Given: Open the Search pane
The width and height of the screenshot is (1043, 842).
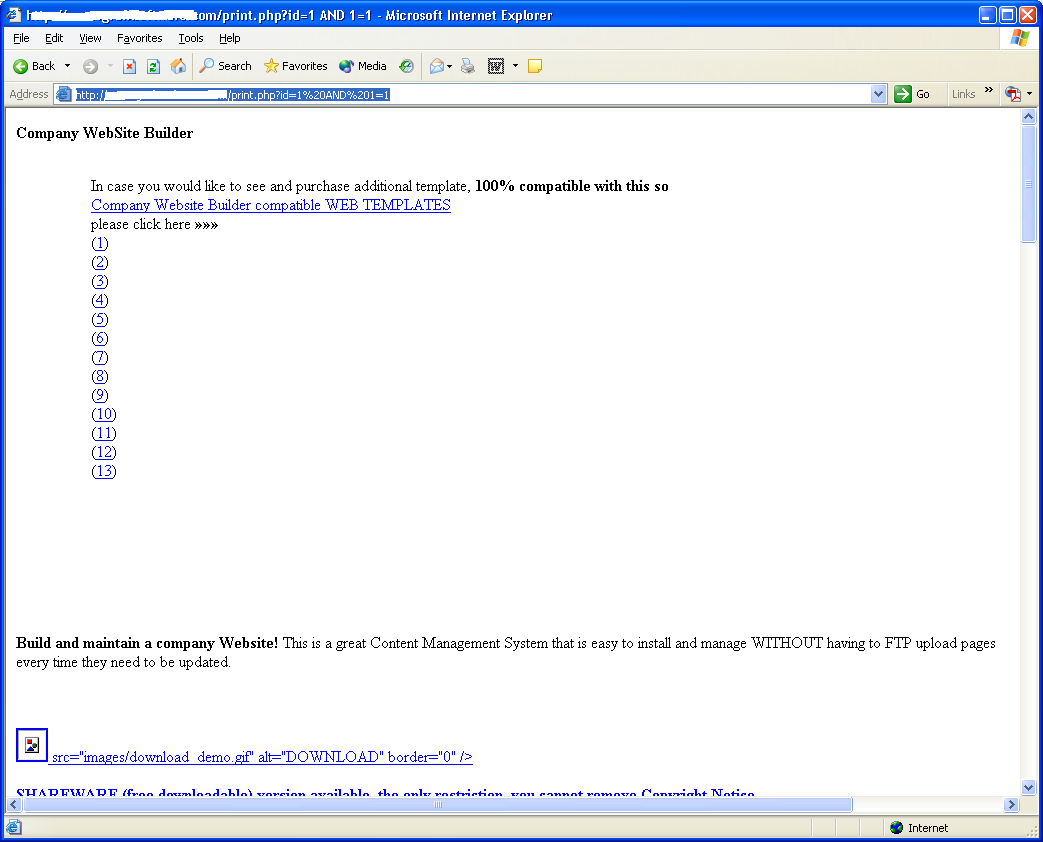Looking at the screenshot, I should 225,66.
